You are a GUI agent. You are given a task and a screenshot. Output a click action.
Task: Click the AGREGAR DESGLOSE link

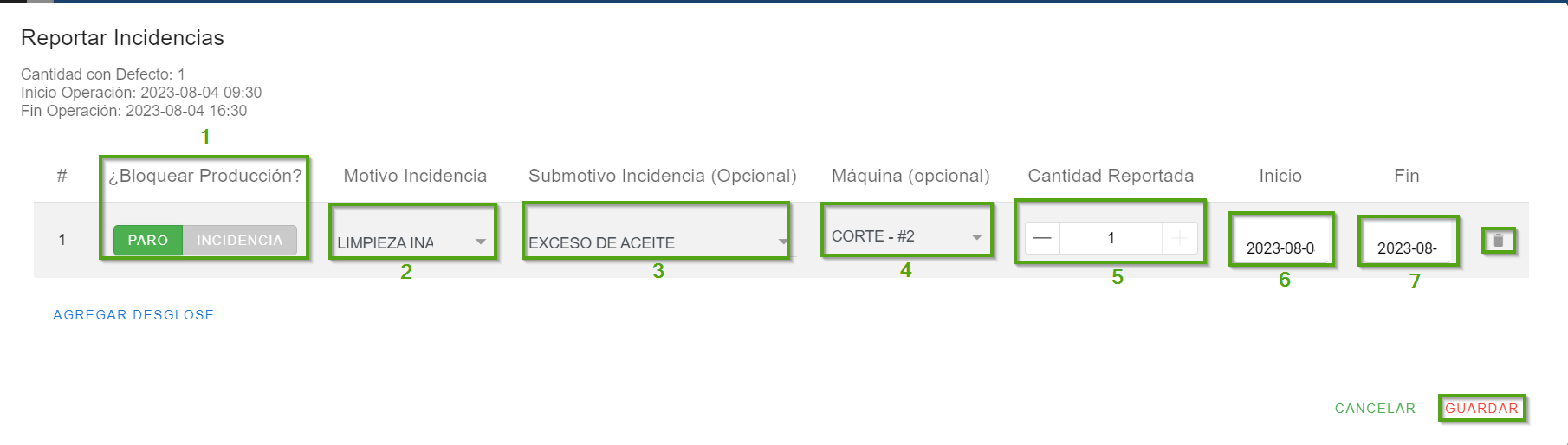click(x=133, y=315)
